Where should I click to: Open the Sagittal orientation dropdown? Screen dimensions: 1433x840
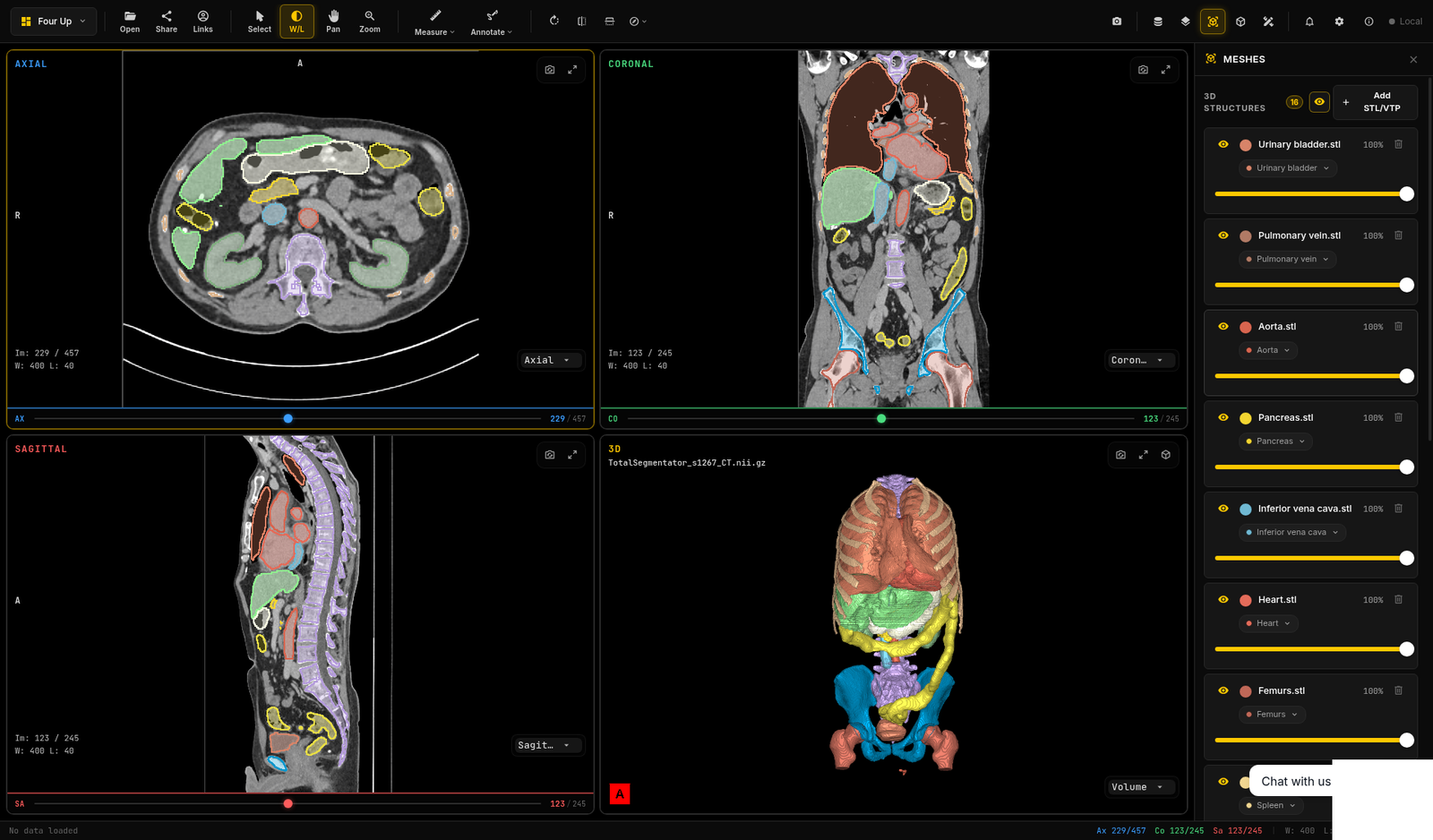pos(548,745)
